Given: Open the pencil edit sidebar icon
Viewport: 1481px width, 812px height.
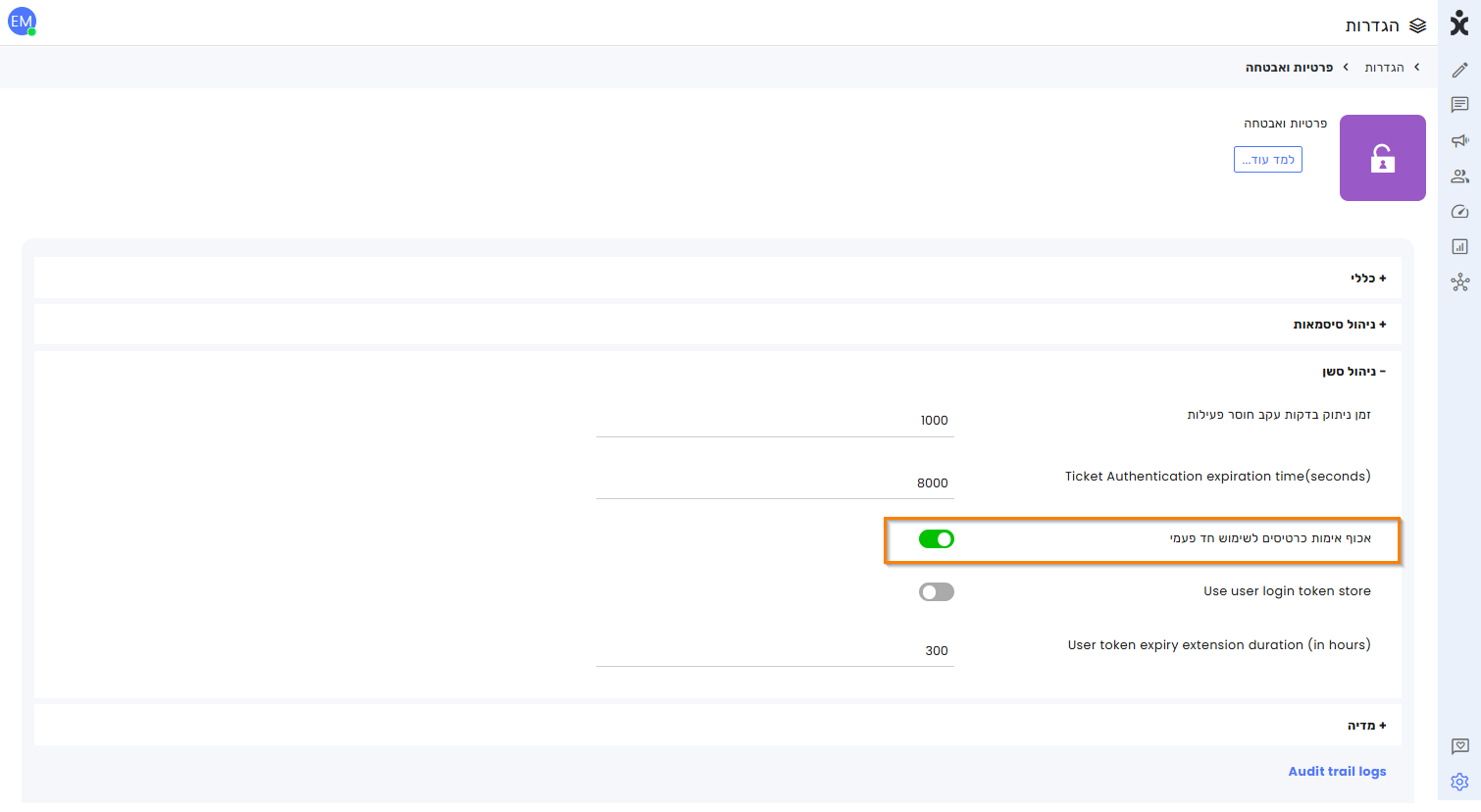Looking at the screenshot, I should (1459, 70).
